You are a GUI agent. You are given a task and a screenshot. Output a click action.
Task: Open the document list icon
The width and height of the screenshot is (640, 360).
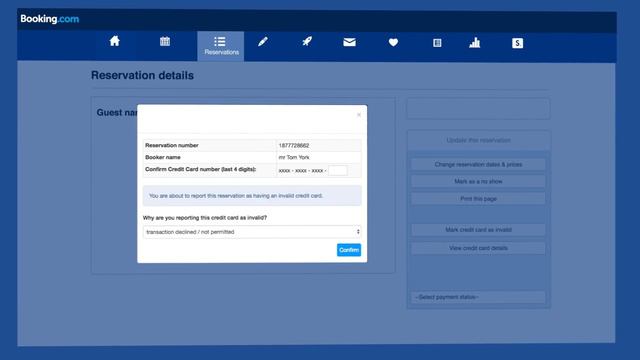click(x=437, y=43)
